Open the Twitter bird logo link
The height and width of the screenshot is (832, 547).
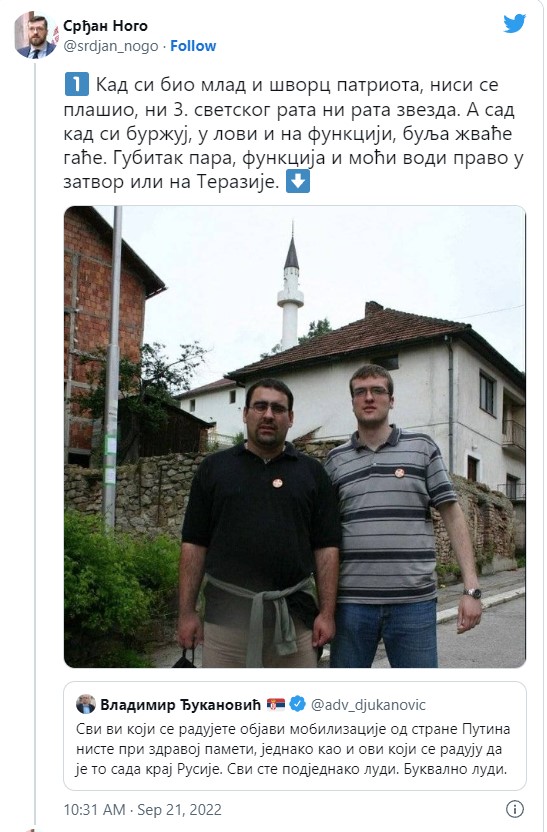pyautogui.click(x=514, y=23)
